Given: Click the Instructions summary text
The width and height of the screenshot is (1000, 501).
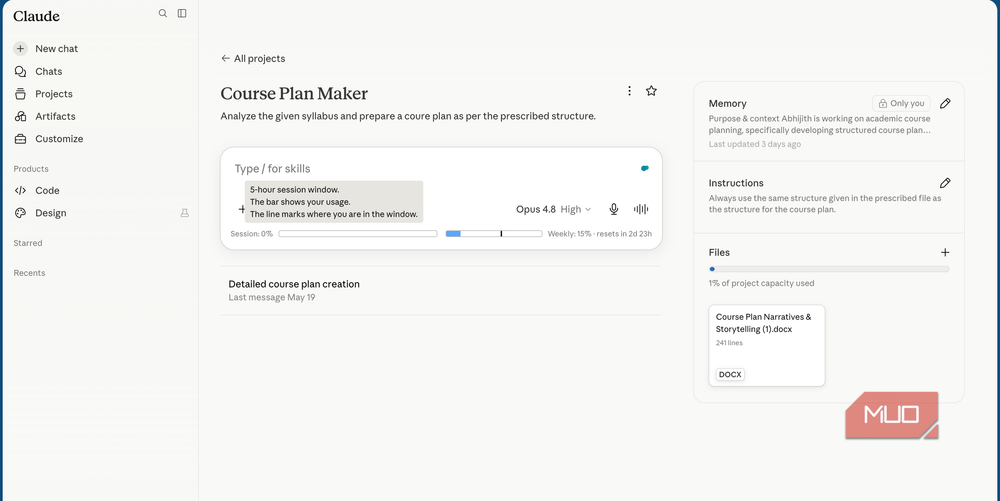Looking at the screenshot, I should pyautogui.click(x=825, y=204).
